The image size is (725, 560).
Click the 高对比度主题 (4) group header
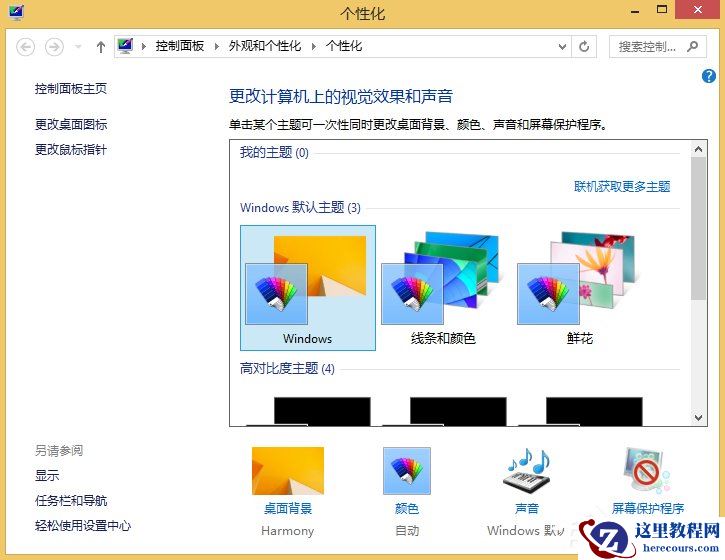287,369
